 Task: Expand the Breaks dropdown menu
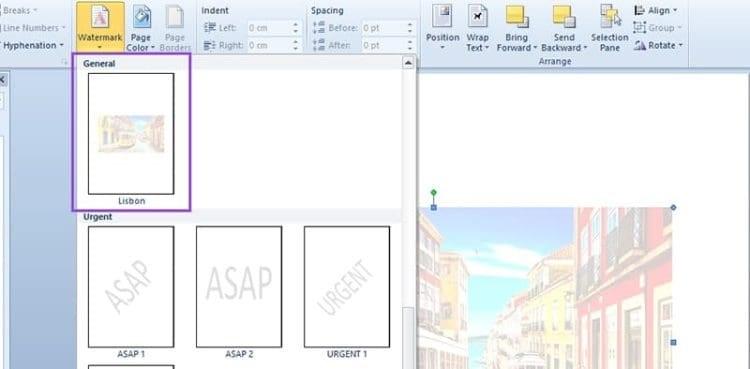coord(19,10)
